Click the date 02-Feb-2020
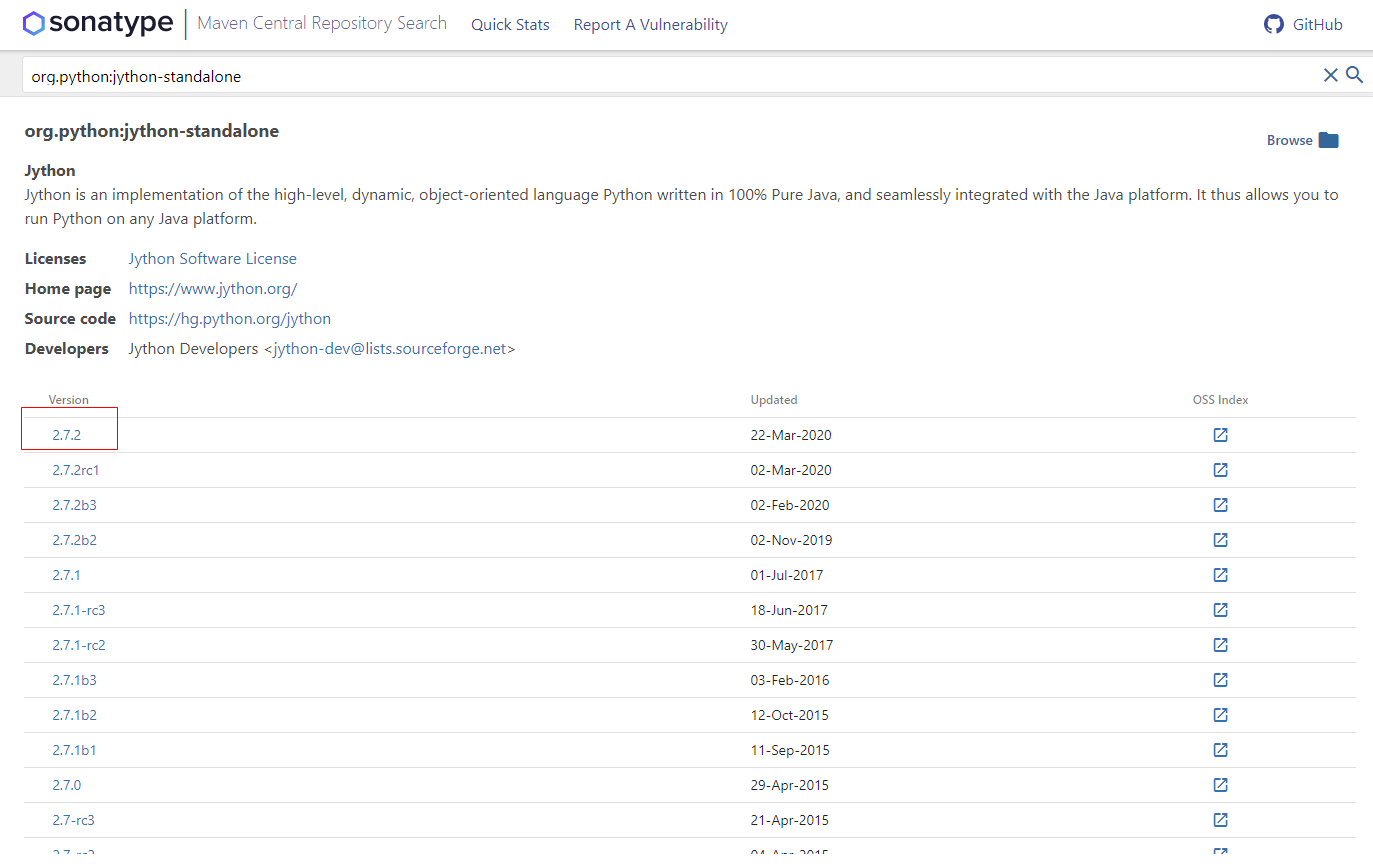Screen dimensions: 1373x864 click(790, 505)
